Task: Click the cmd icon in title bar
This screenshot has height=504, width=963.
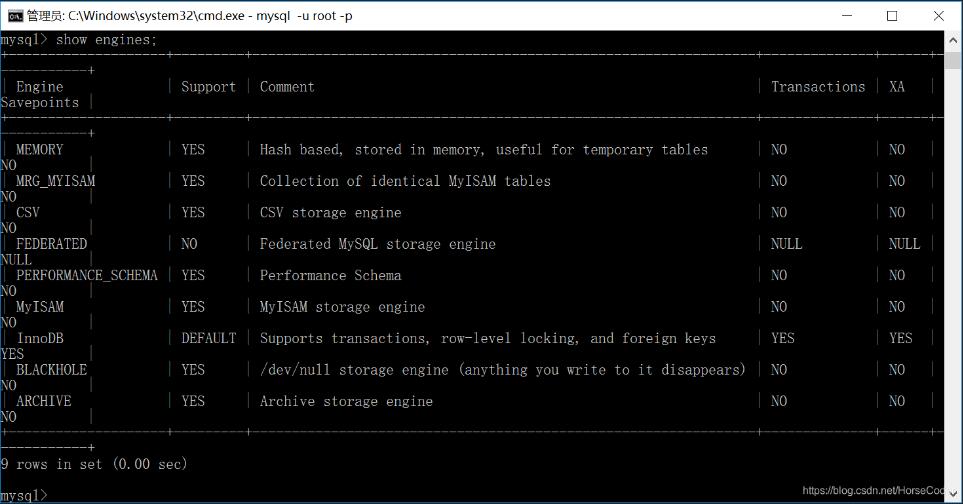Action: pyautogui.click(x=15, y=15)
